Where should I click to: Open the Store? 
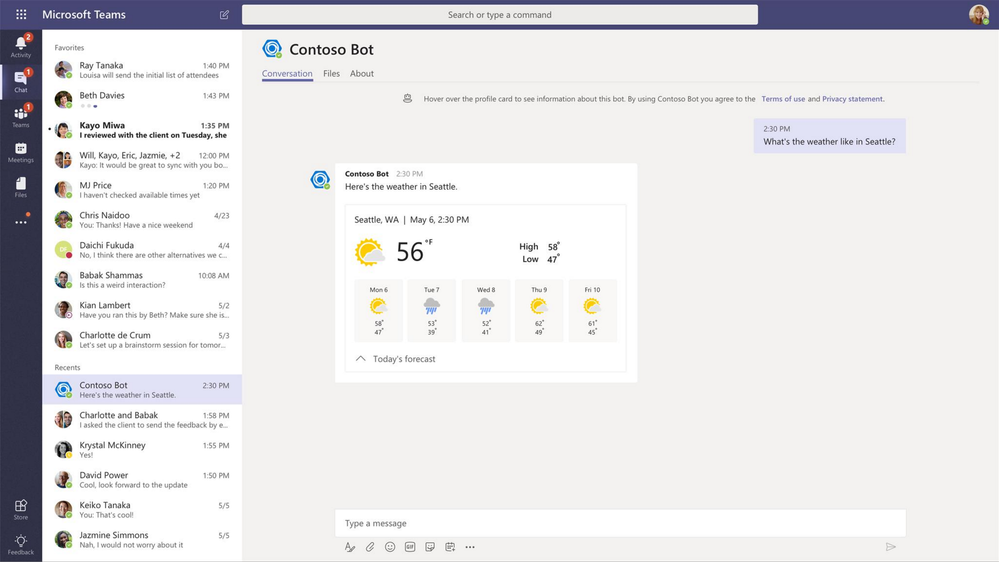pos(21,509)
